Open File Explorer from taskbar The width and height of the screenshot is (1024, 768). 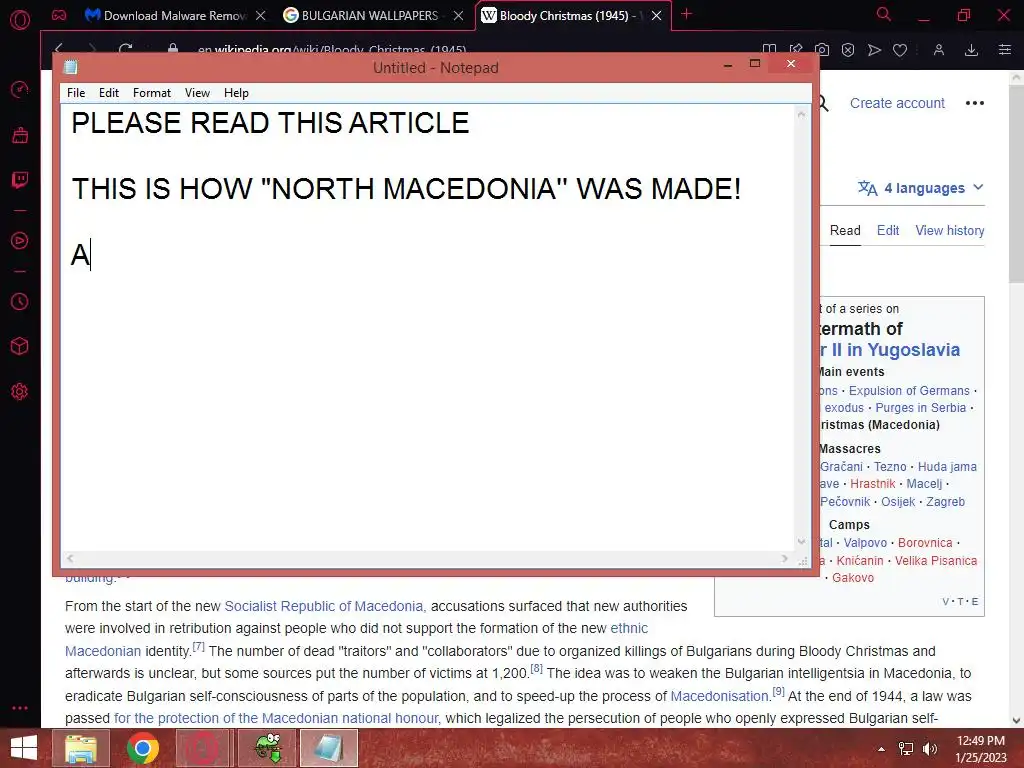[x=80, y=748]
